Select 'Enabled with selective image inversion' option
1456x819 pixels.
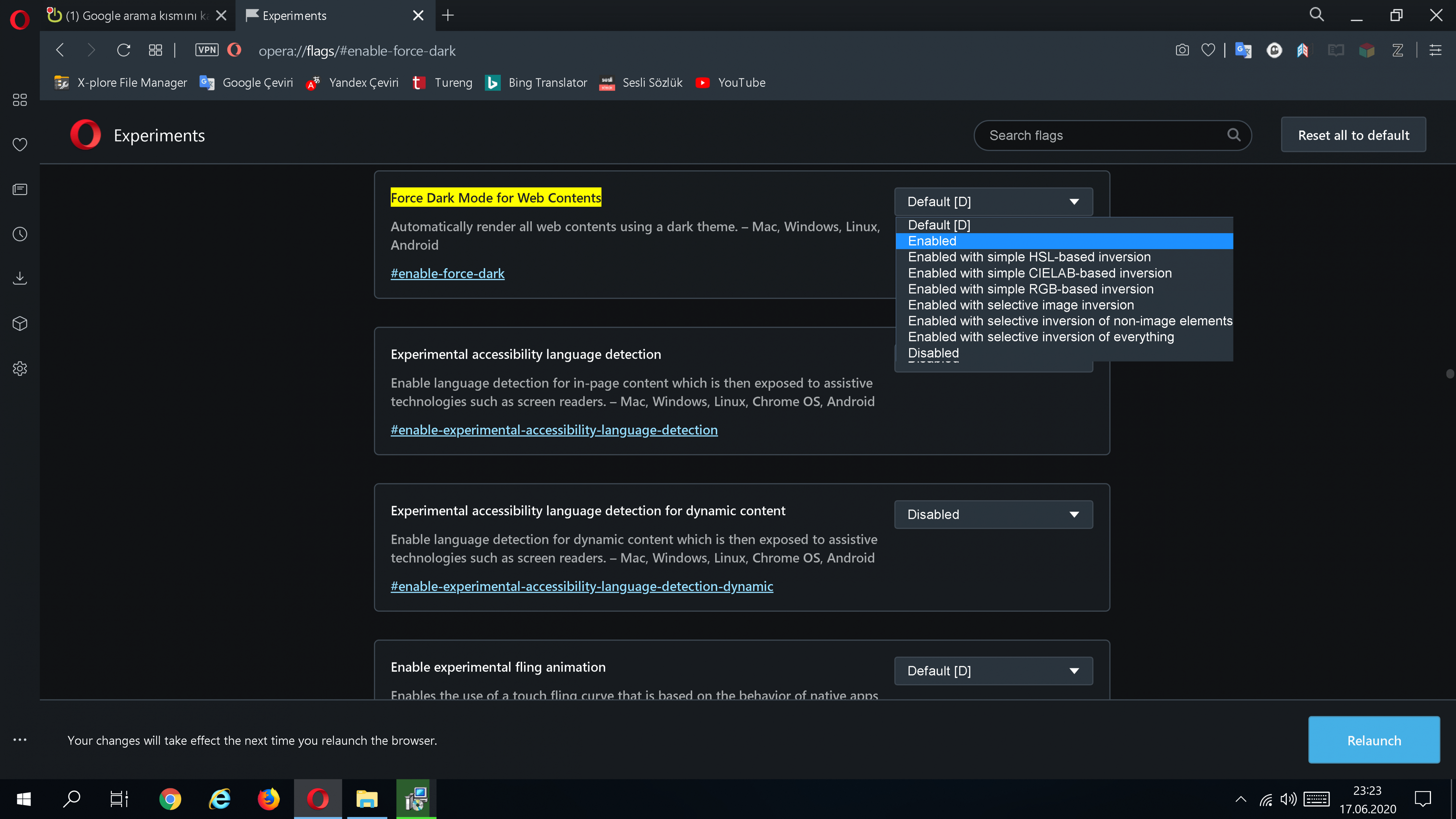1020,305
